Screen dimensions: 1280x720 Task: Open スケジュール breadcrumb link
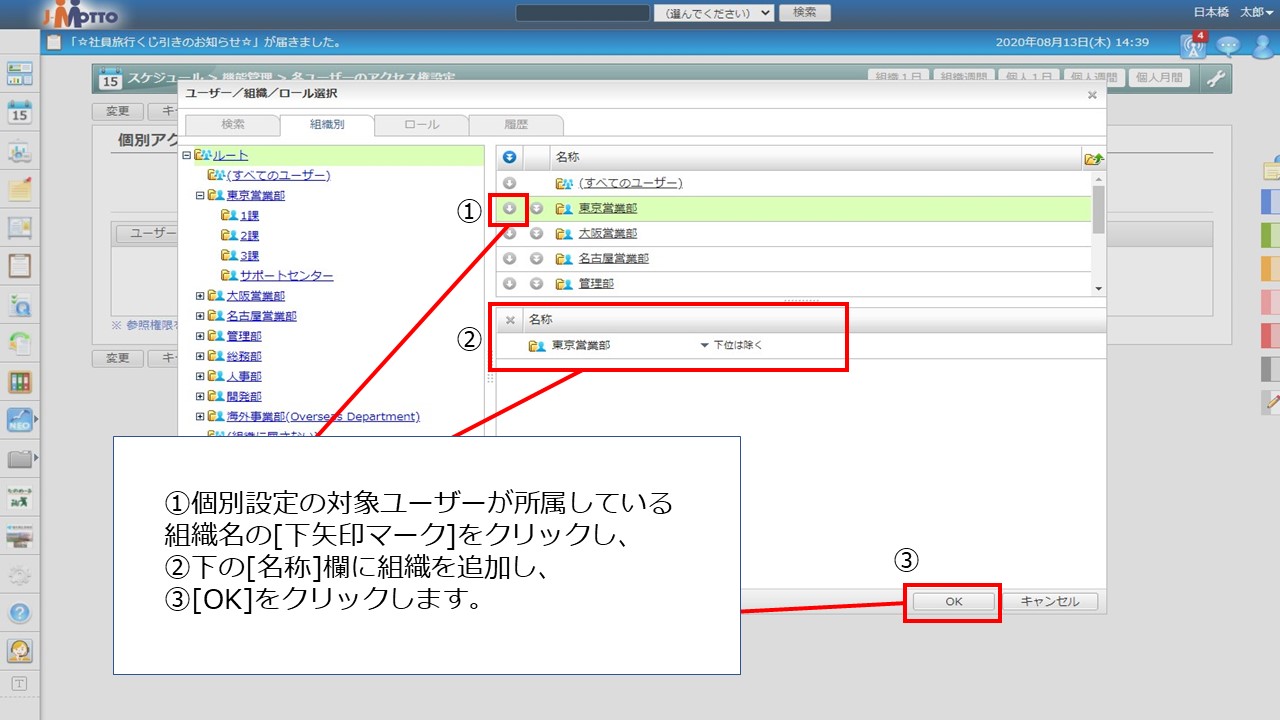(167, 78)
